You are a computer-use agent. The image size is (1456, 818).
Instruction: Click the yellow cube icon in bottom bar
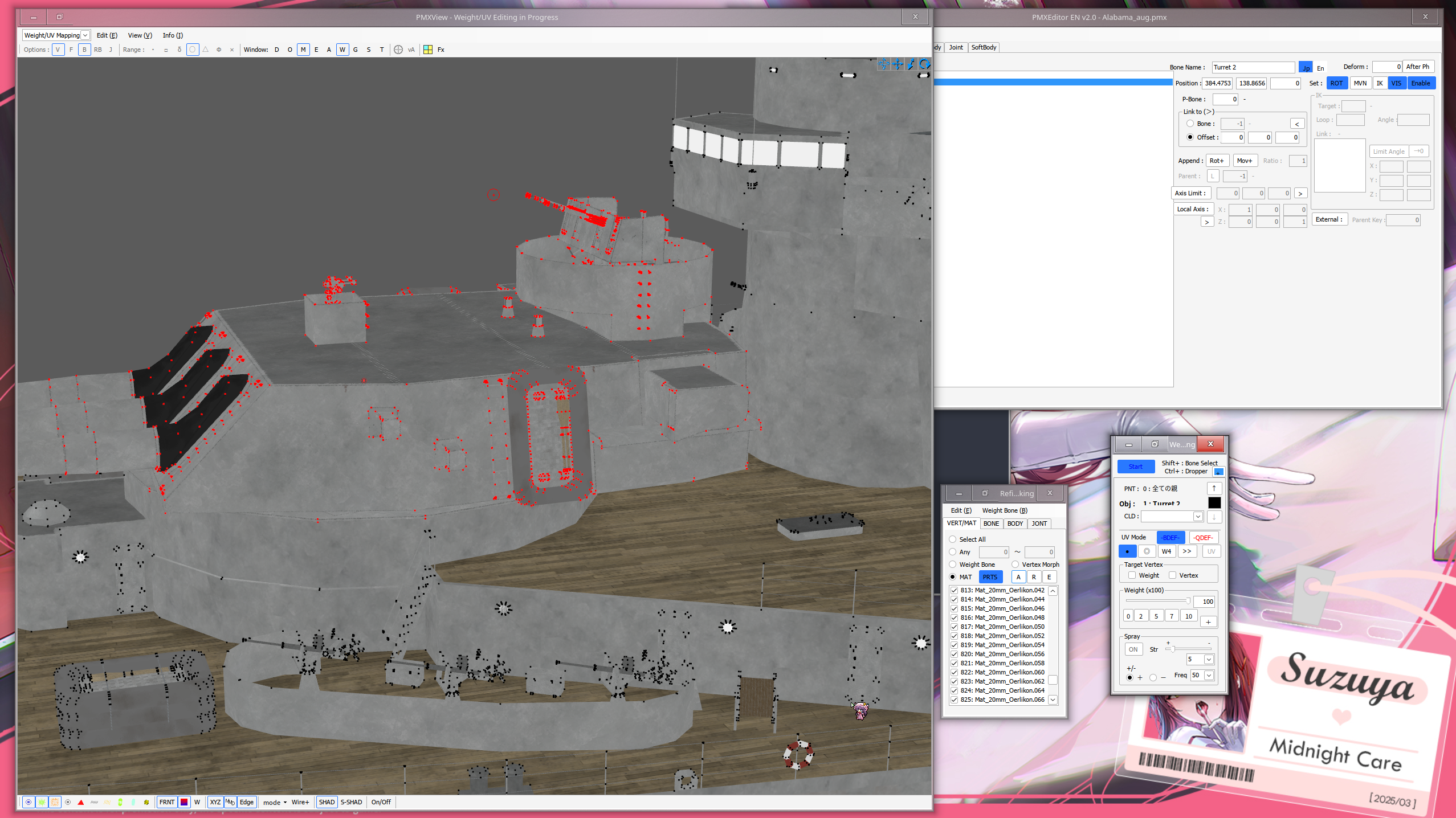click(x=146, y=802)
